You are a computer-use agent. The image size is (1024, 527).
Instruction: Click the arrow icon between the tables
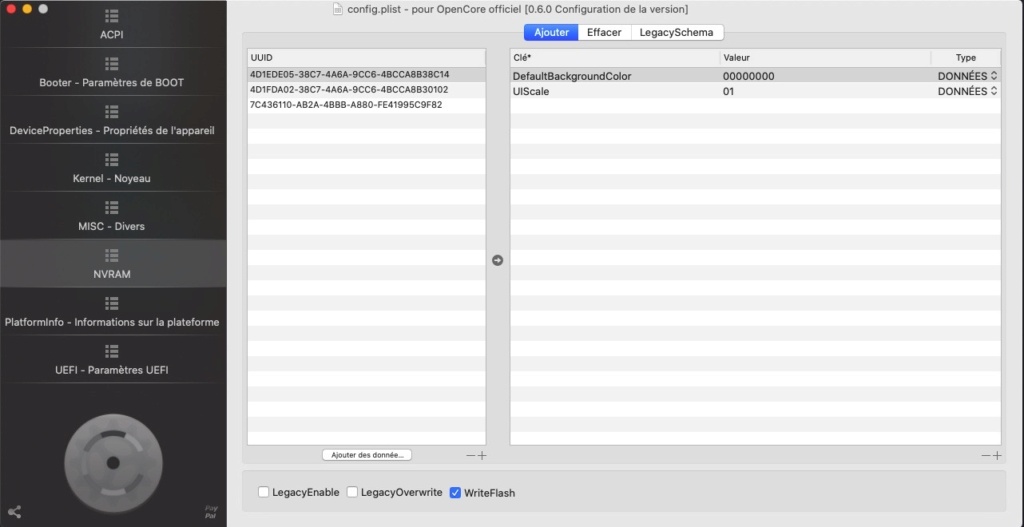coord(498,260)
